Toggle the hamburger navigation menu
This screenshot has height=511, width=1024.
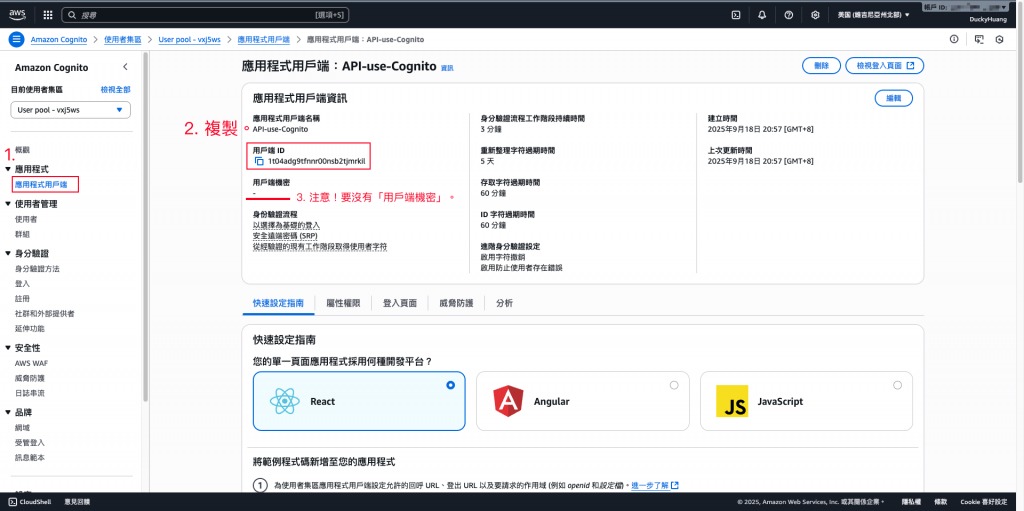(16, 39)
